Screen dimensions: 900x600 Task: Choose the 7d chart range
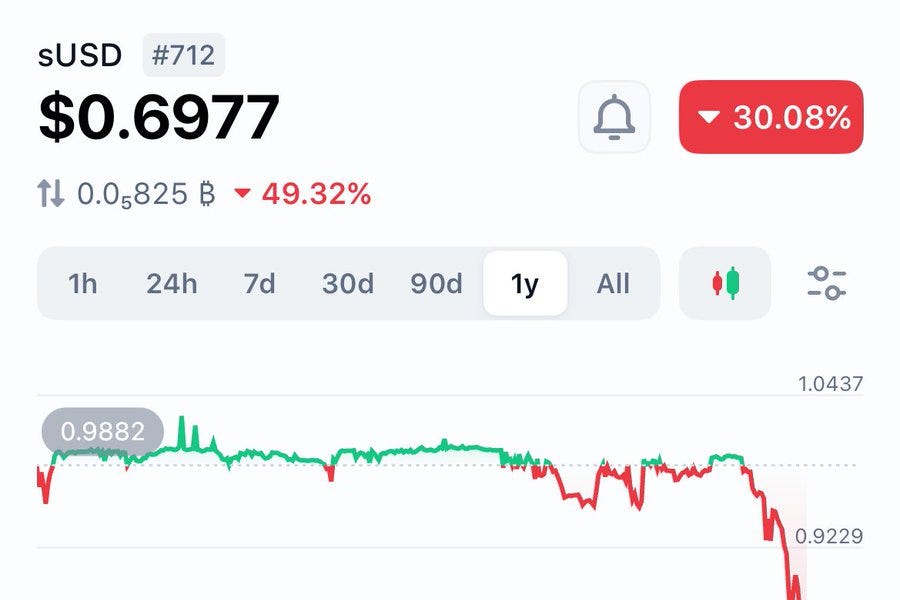coord(259,284)
